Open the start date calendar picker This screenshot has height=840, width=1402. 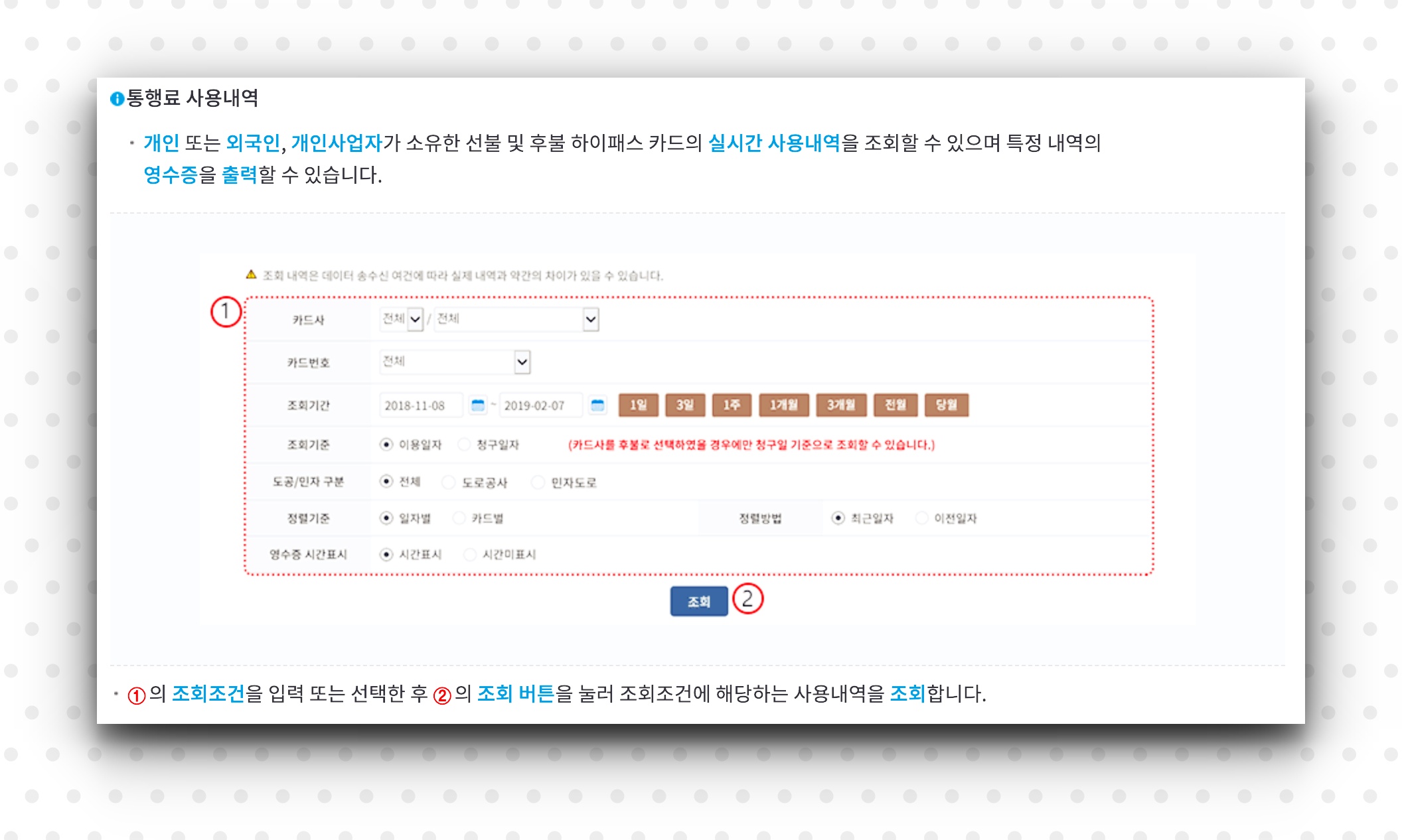coord(477,405)
